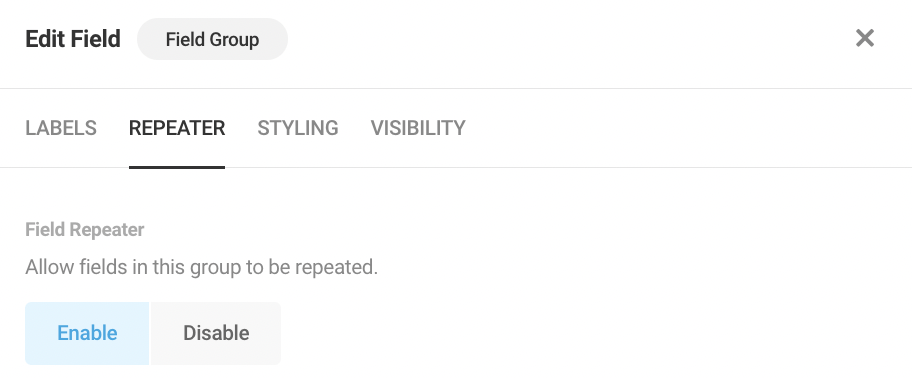Click the blue highlighted Enable button
Screen dimensions: 912x378
(x=87, y=333)
